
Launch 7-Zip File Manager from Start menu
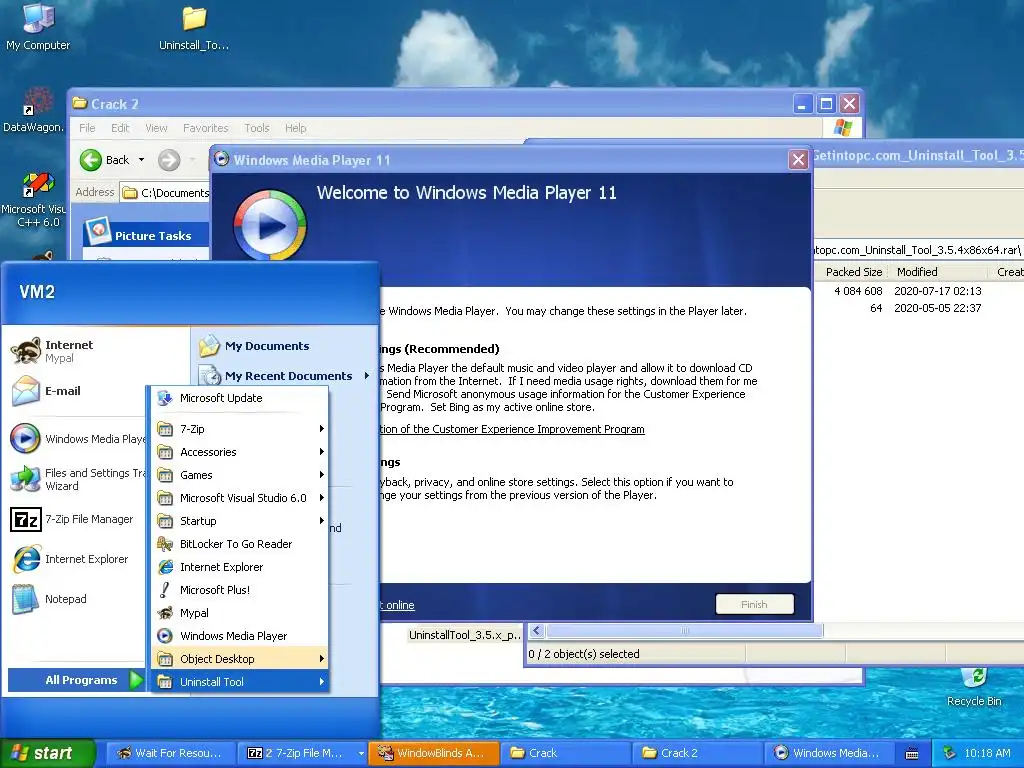coord(72,519)
